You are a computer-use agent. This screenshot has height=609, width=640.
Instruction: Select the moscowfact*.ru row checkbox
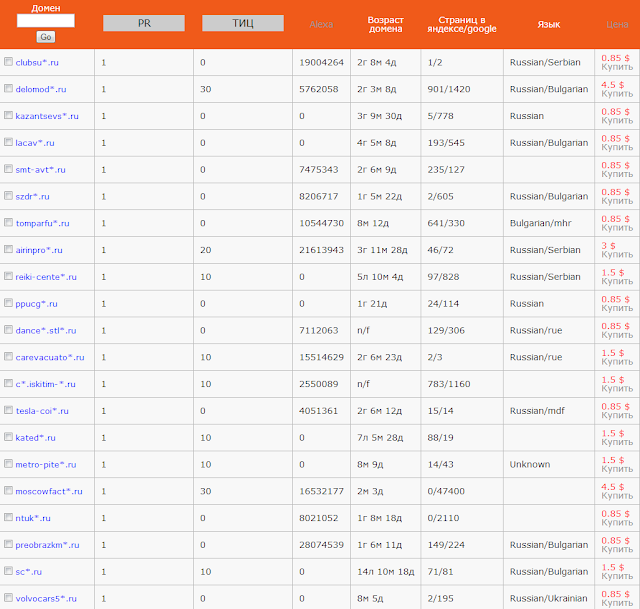8,491
